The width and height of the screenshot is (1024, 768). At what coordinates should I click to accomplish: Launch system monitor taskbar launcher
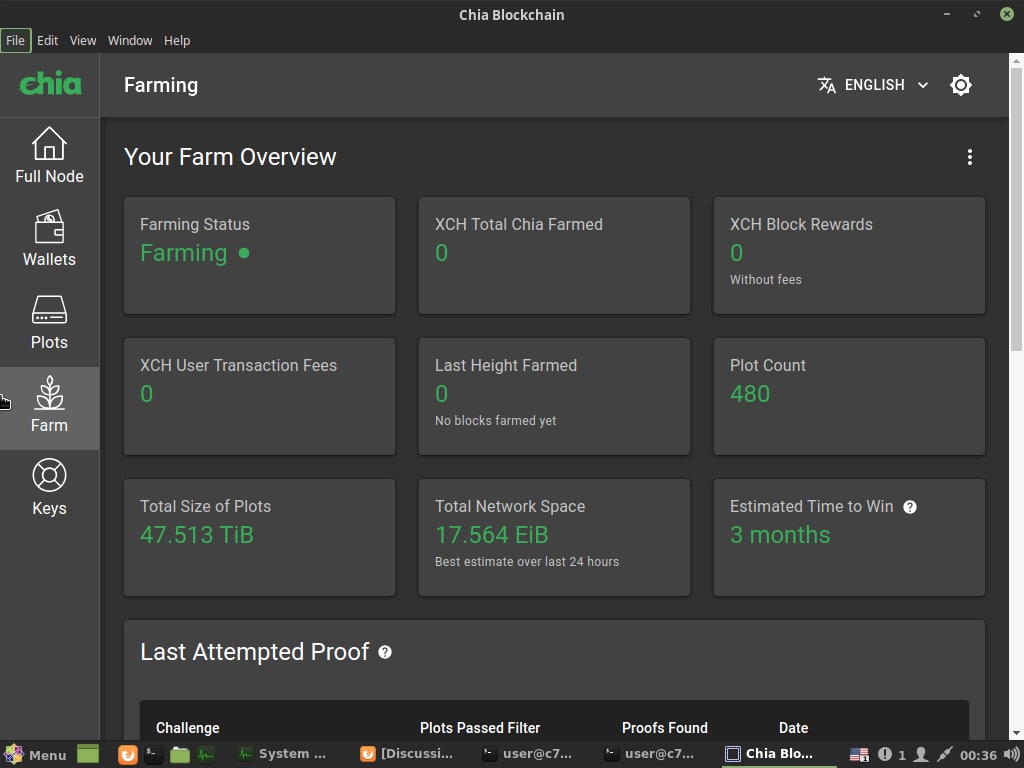pyautogui.click(x=206, y=754)
